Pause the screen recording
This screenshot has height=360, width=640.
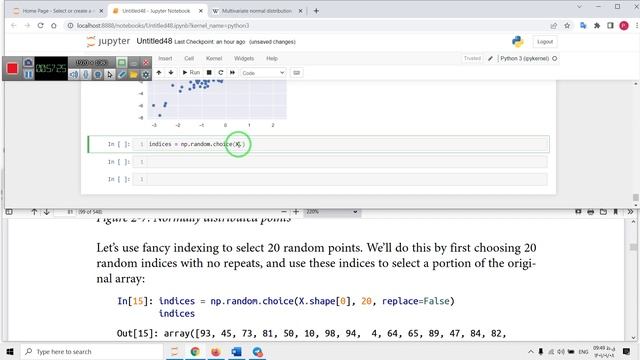click(x=28, y=74)
